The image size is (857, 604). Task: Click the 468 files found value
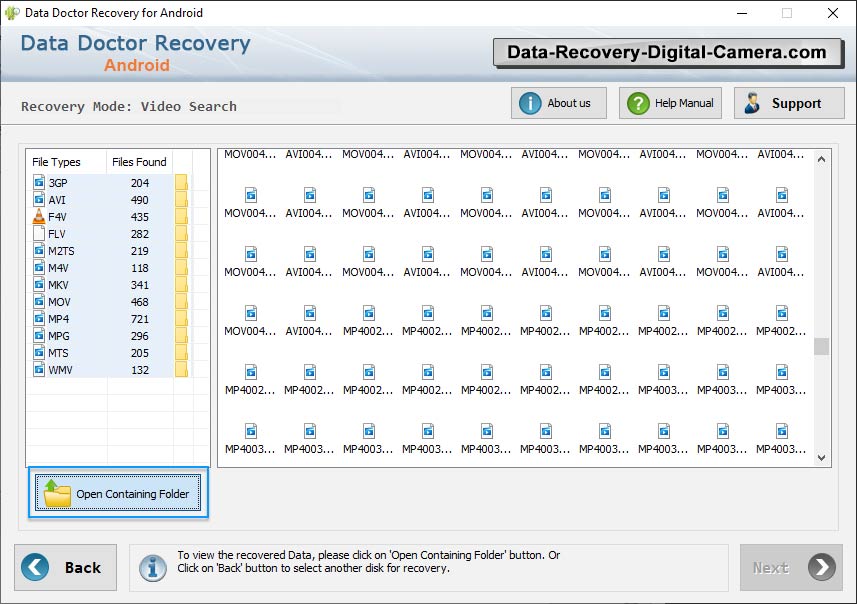pos(140,302)
